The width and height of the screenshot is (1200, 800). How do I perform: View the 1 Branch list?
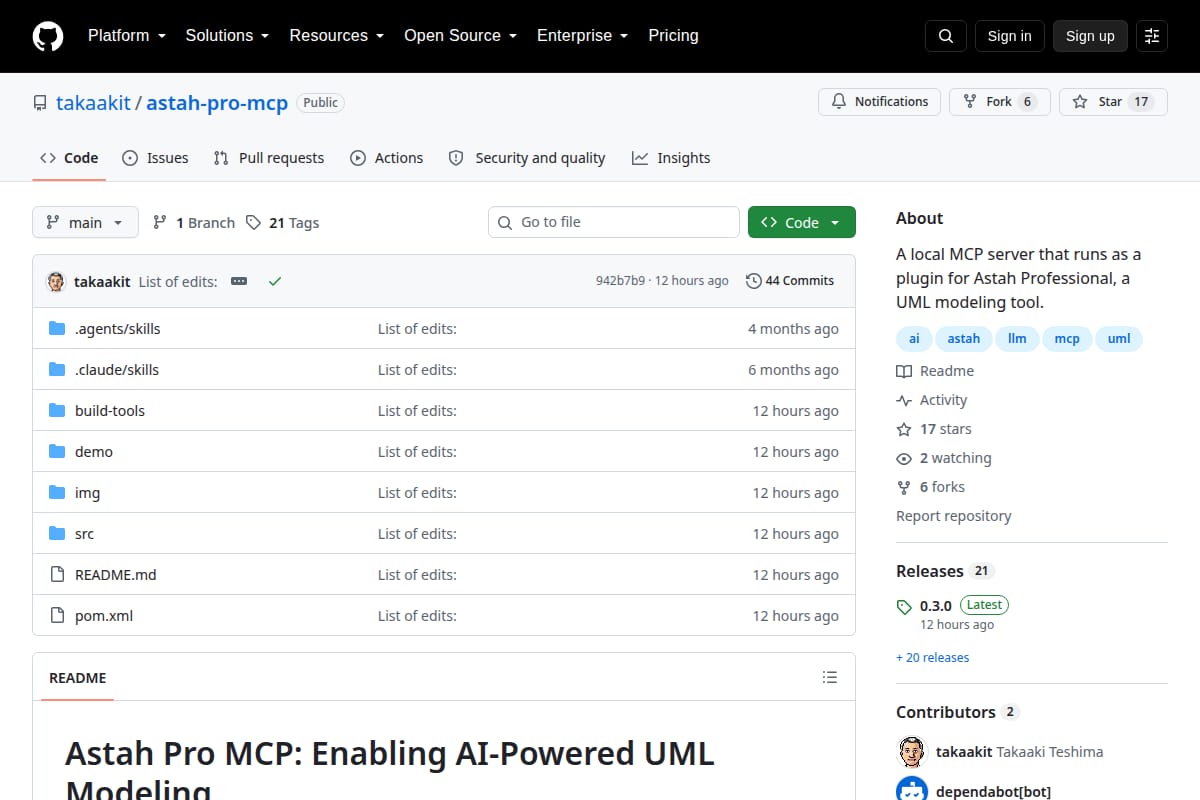tap(194, 222)
